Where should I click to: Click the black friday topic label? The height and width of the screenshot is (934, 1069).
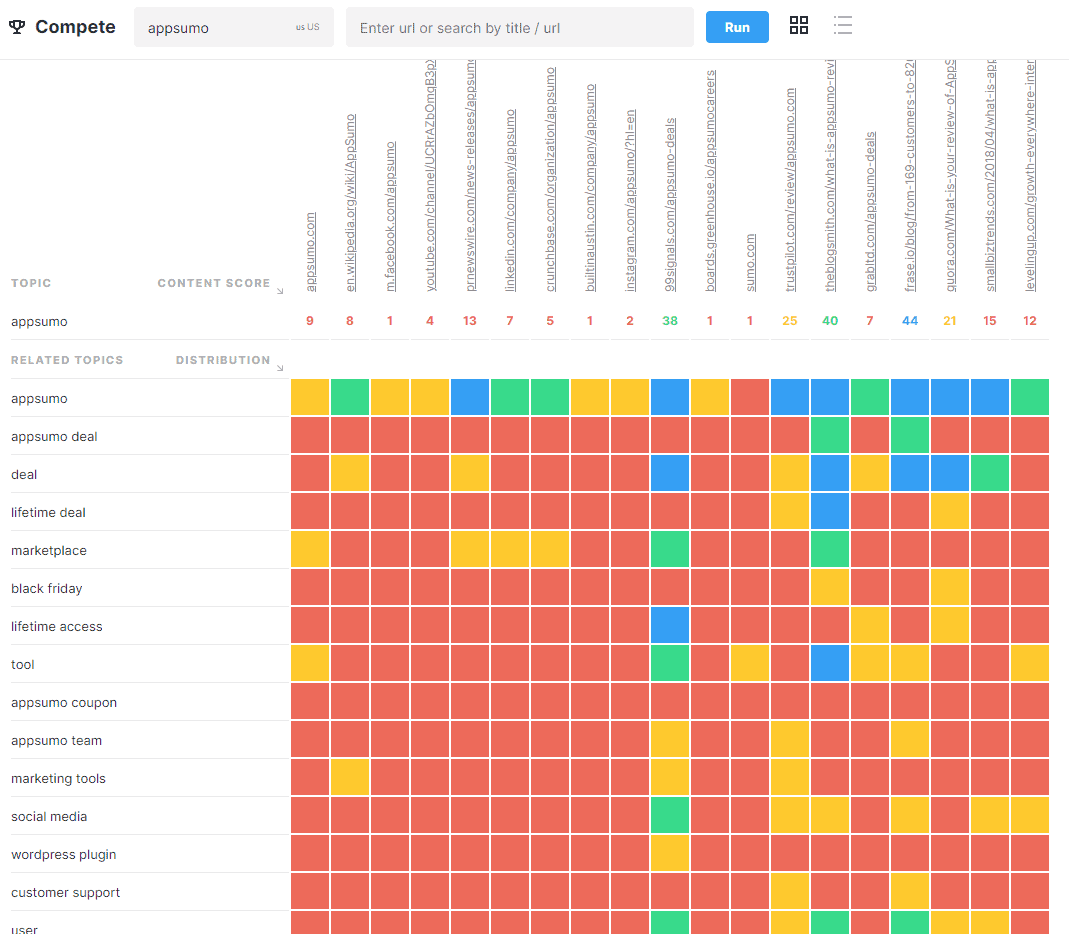(46, 588)
